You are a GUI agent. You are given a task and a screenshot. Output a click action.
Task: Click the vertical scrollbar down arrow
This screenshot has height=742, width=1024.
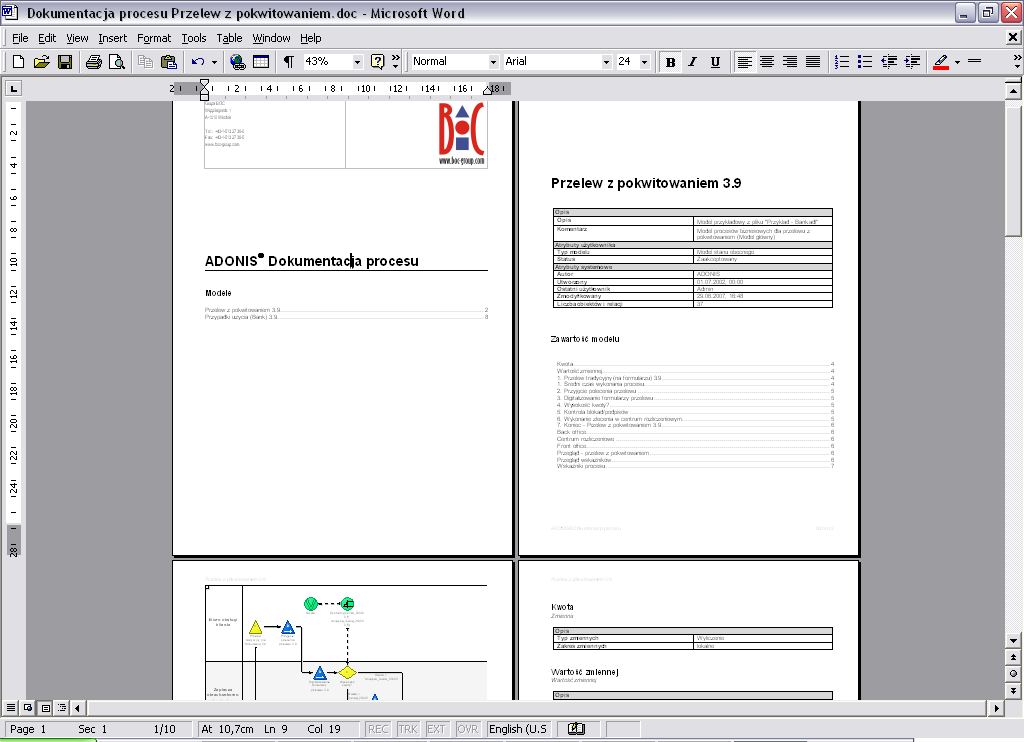1014,641
